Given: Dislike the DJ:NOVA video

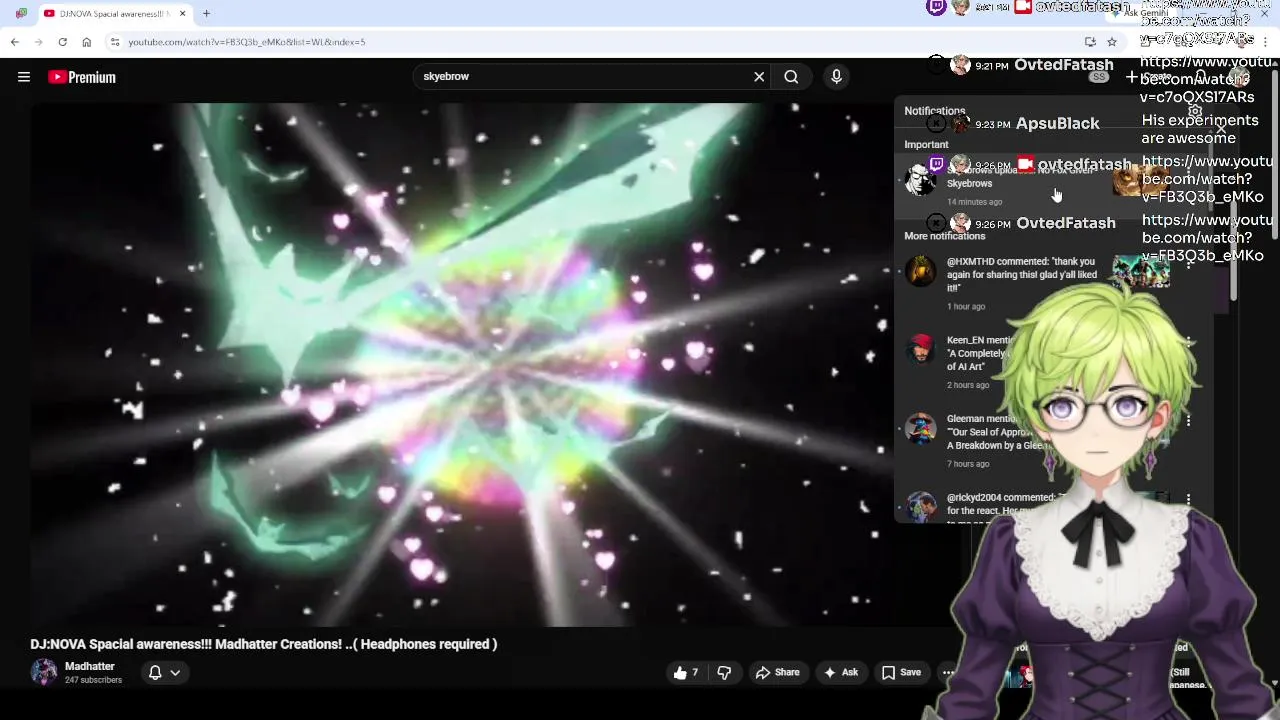Looking at the screenshot, I should coord(725,673).
